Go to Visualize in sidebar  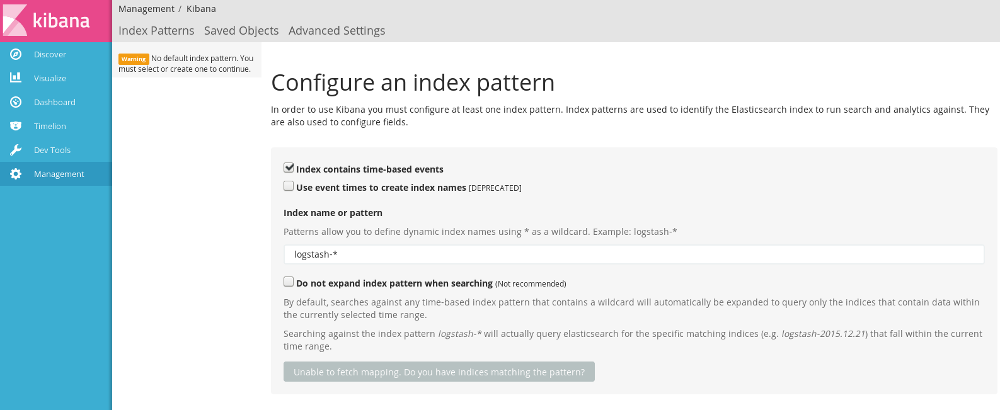point(50,78)
